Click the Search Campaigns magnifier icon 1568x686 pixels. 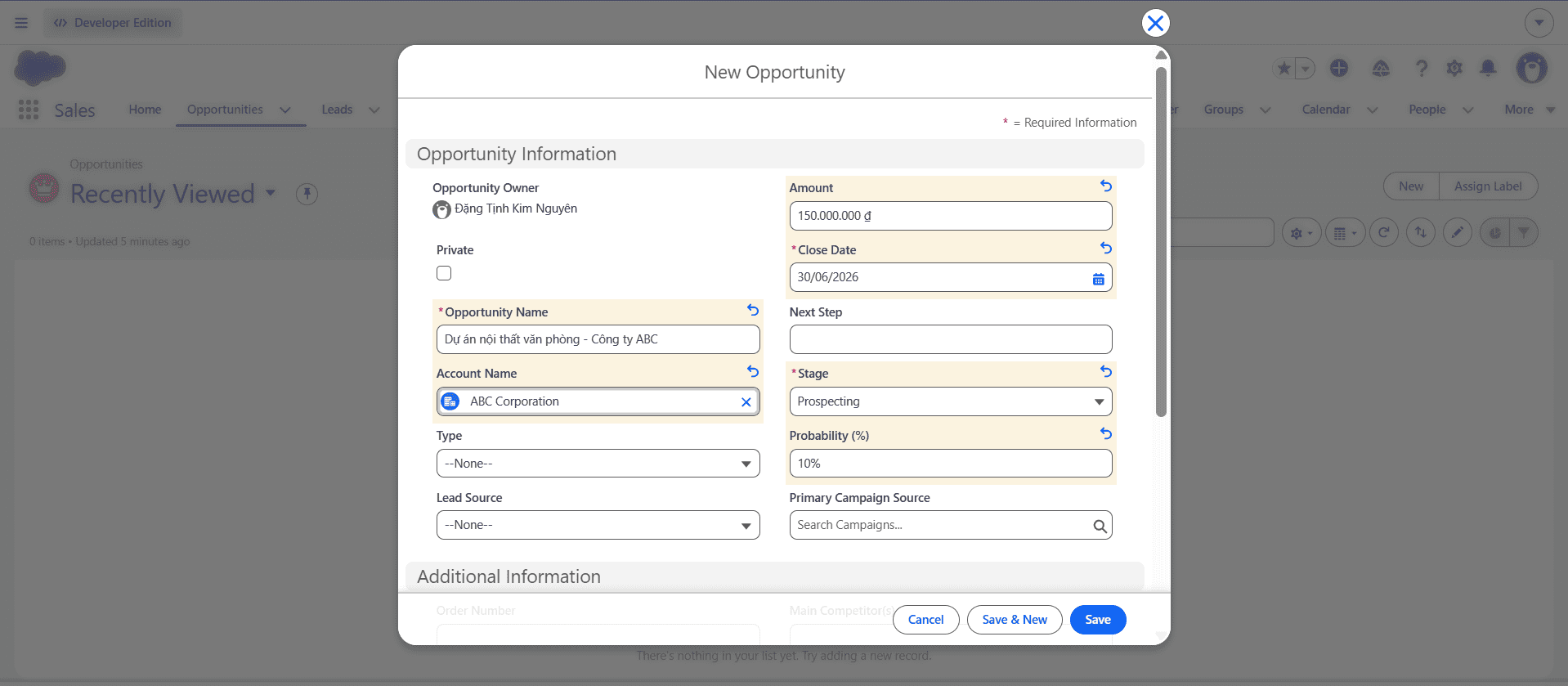click(x=1100, y=527)
